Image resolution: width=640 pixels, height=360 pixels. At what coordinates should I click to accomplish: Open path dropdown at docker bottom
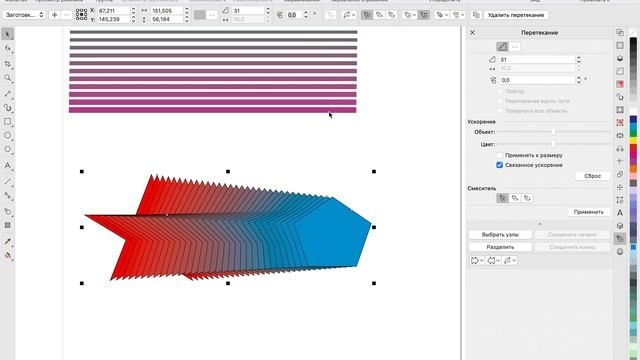click(x=510, y=260)
